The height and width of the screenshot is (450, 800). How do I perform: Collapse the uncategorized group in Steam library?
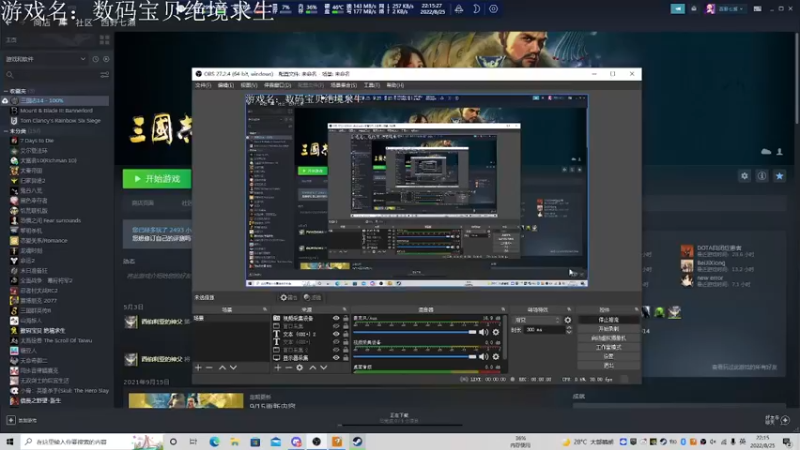coord(6,131)
